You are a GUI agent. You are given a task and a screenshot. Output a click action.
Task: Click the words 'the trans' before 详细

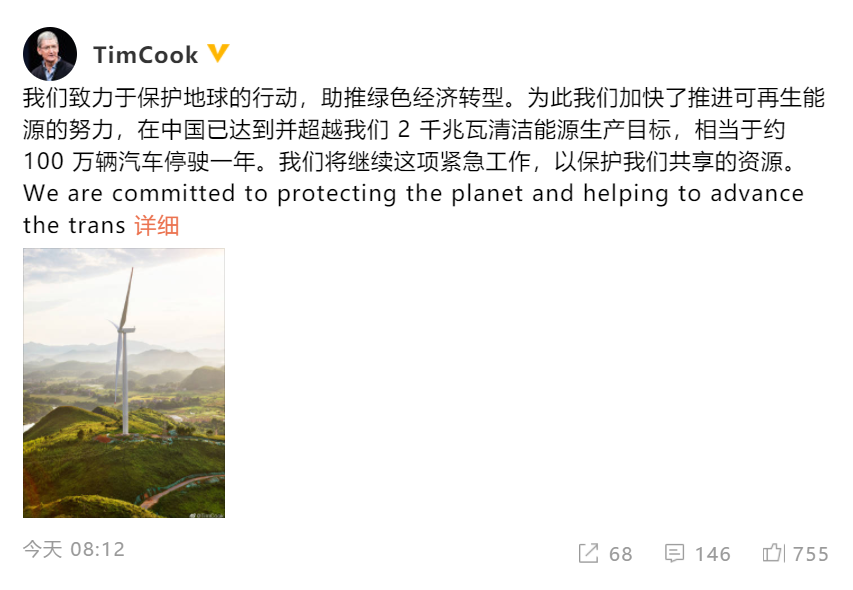75,225
